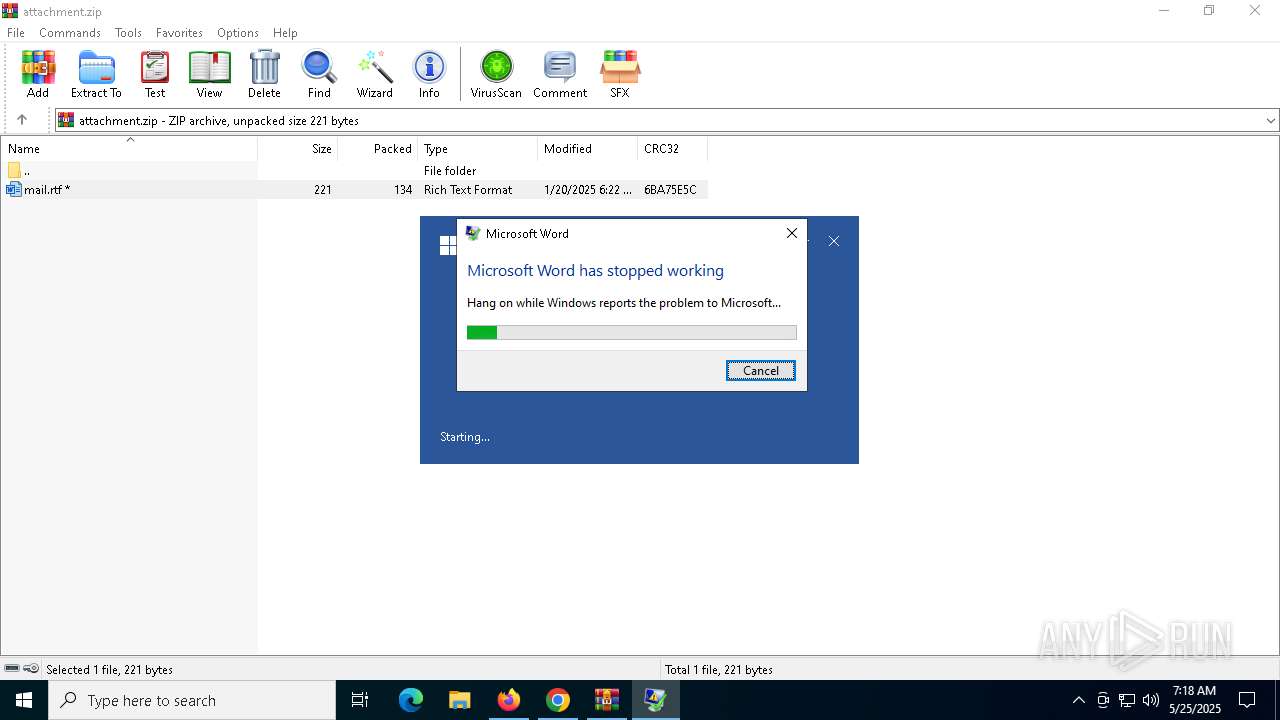The width and height of the screenshot is (1280, 720).
Task: Click the Rich Text Format type cell
Action: tap(468, 189)
